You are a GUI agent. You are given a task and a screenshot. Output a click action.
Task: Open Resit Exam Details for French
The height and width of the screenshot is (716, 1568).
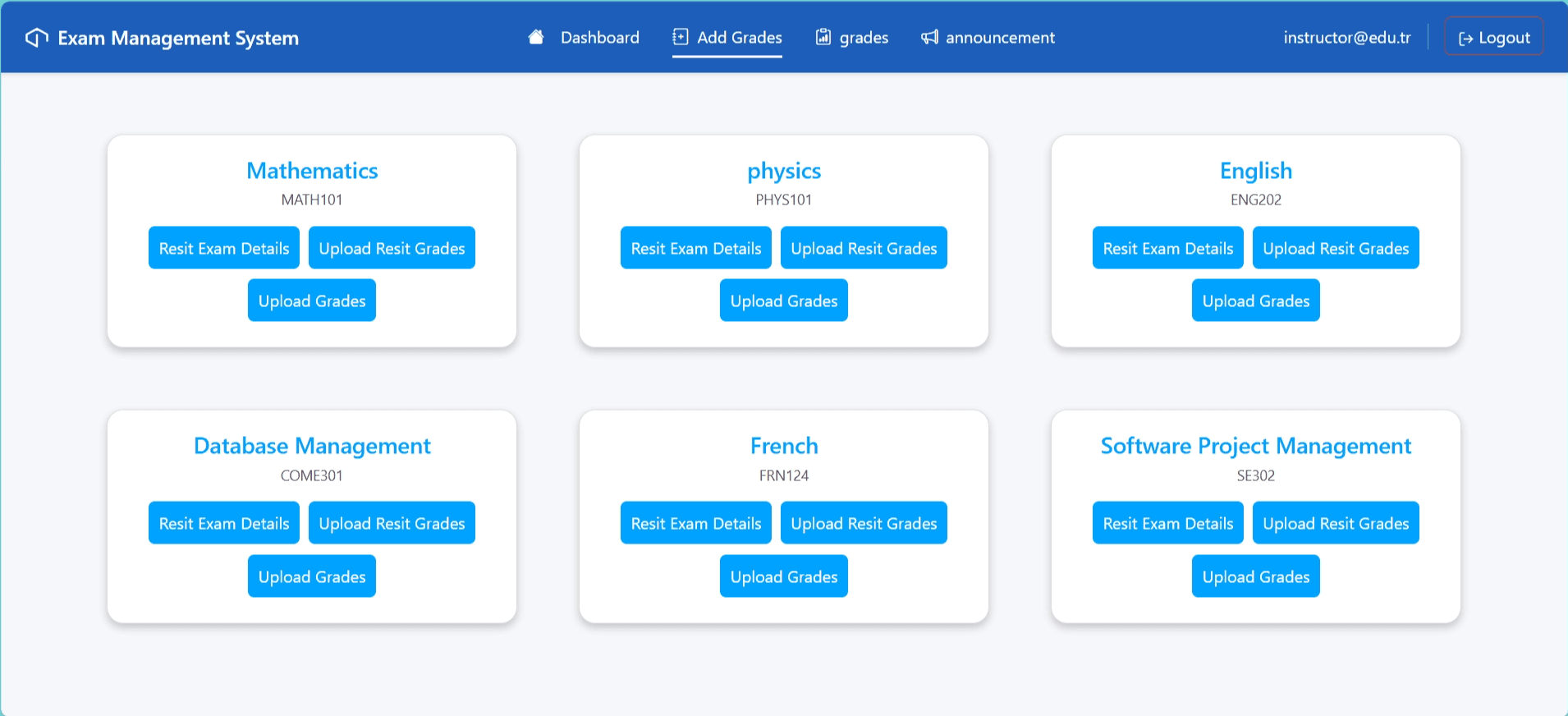[x=696, y=523]
